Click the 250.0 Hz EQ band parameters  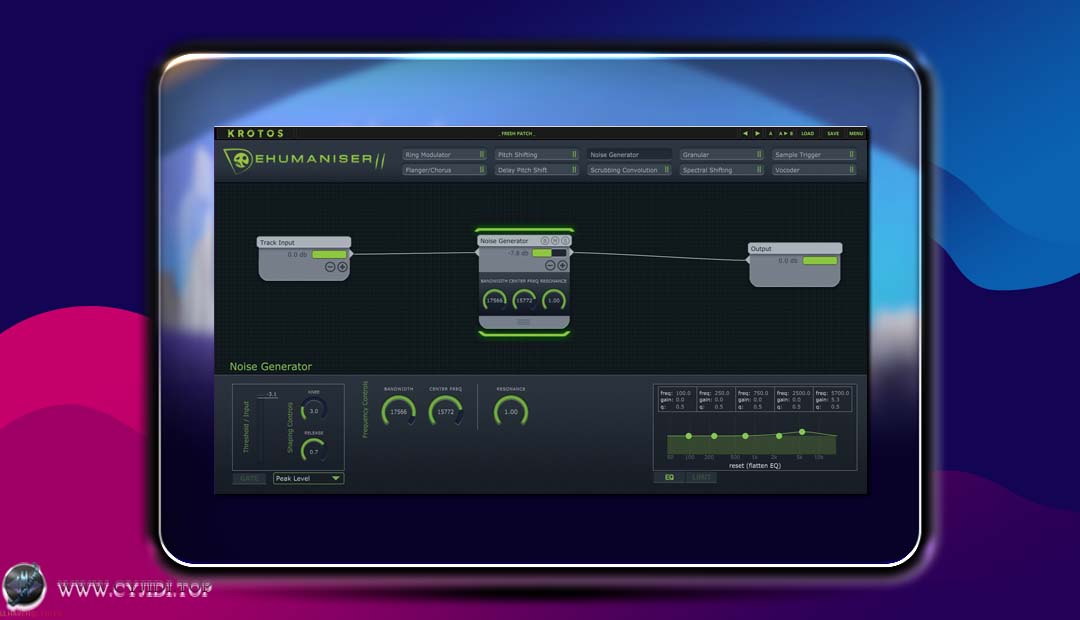[714, 400]
